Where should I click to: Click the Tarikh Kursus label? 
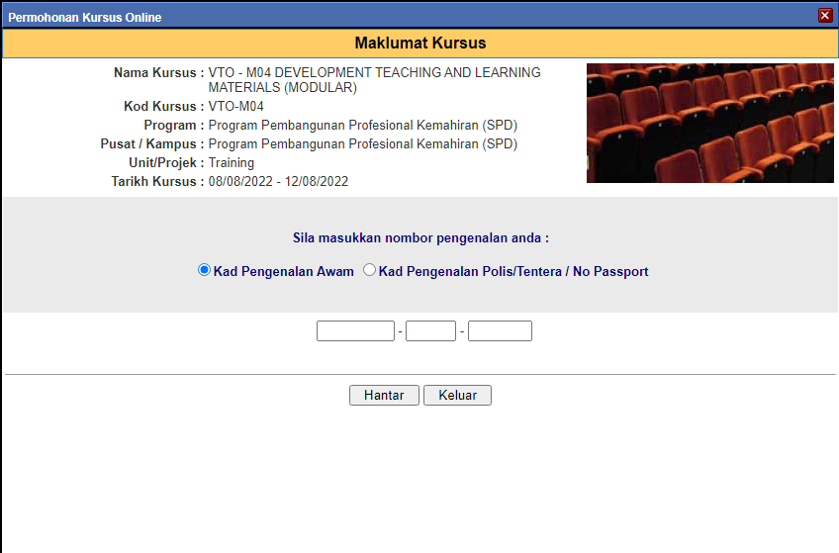pos(157,181)
